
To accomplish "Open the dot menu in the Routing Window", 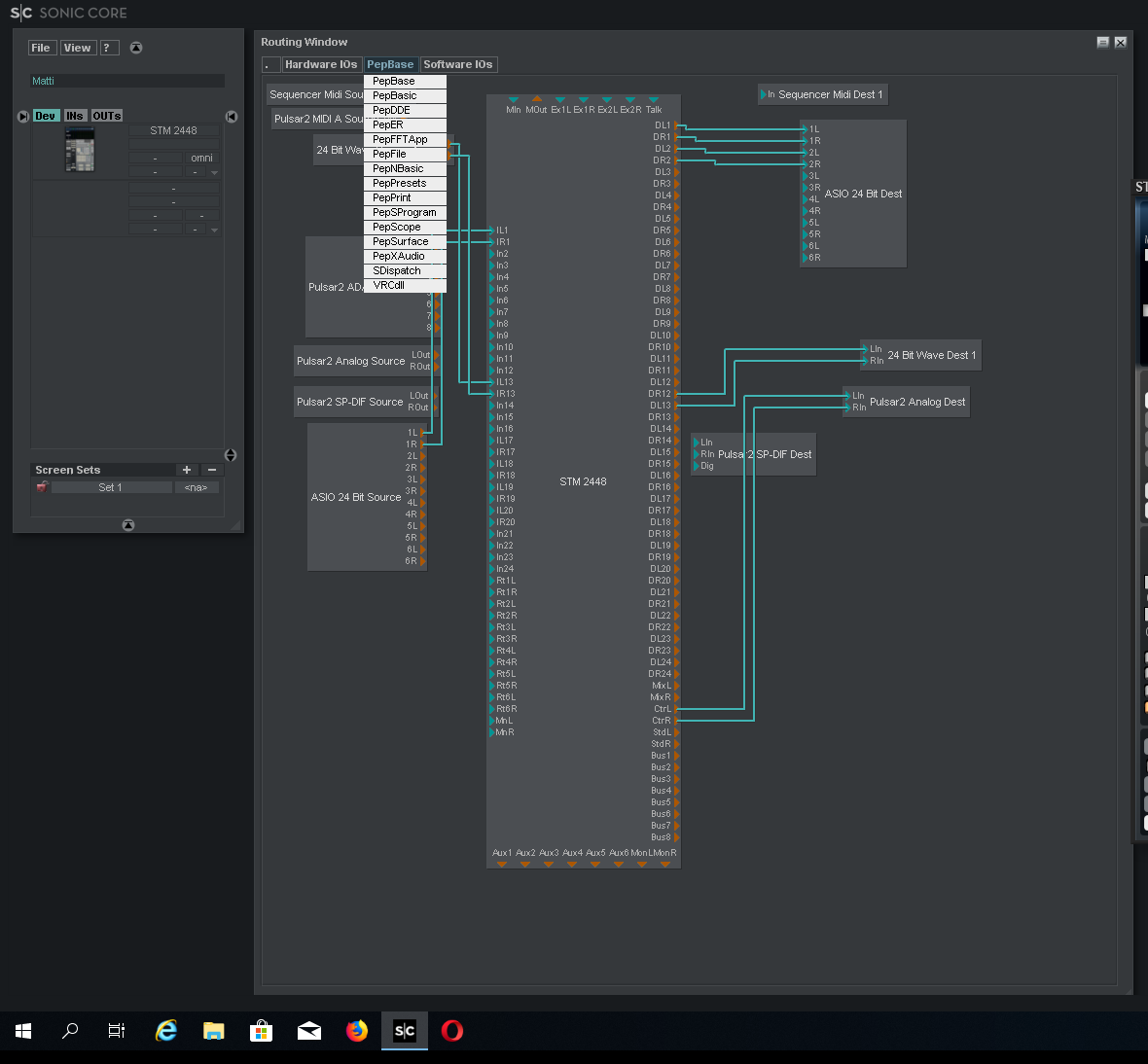I will (270, 64).
